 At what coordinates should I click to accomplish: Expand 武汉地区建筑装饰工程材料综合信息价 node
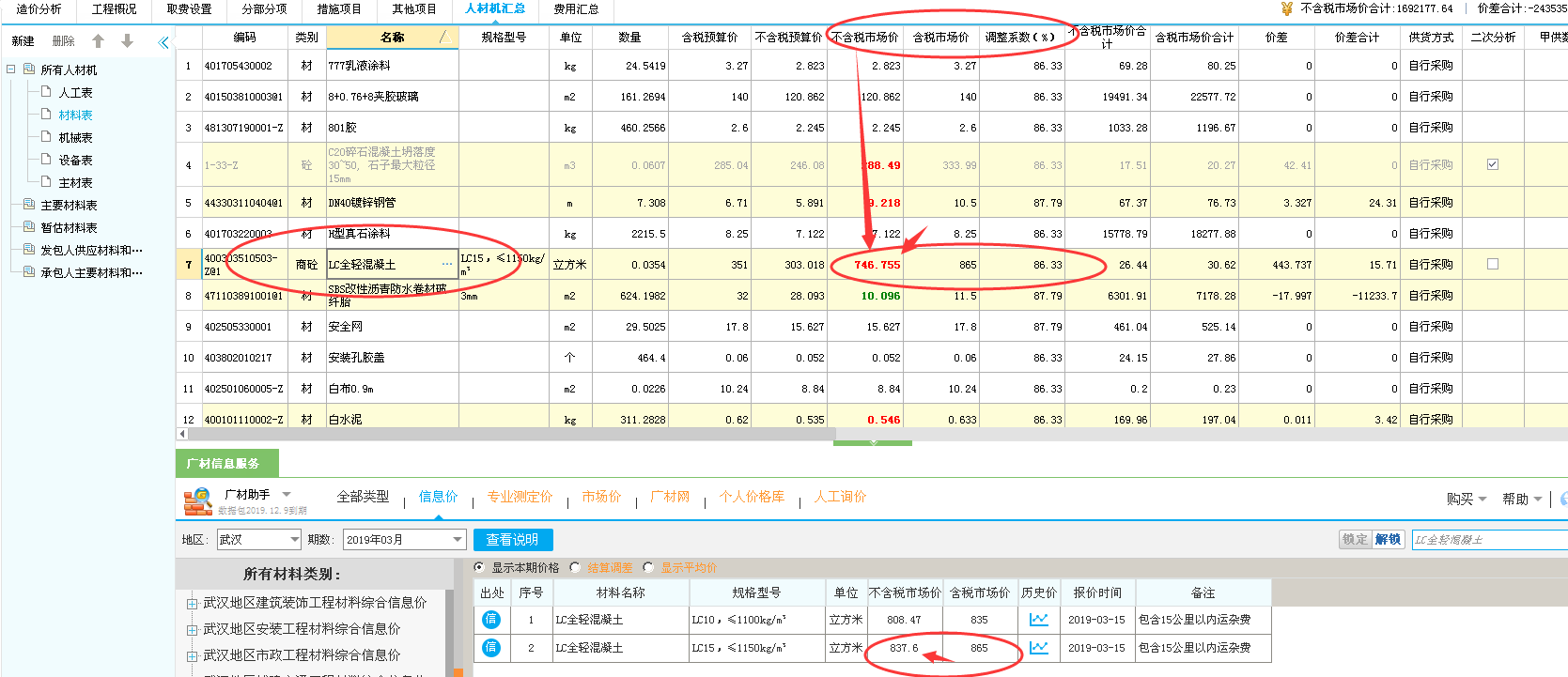tap(192, 604)
